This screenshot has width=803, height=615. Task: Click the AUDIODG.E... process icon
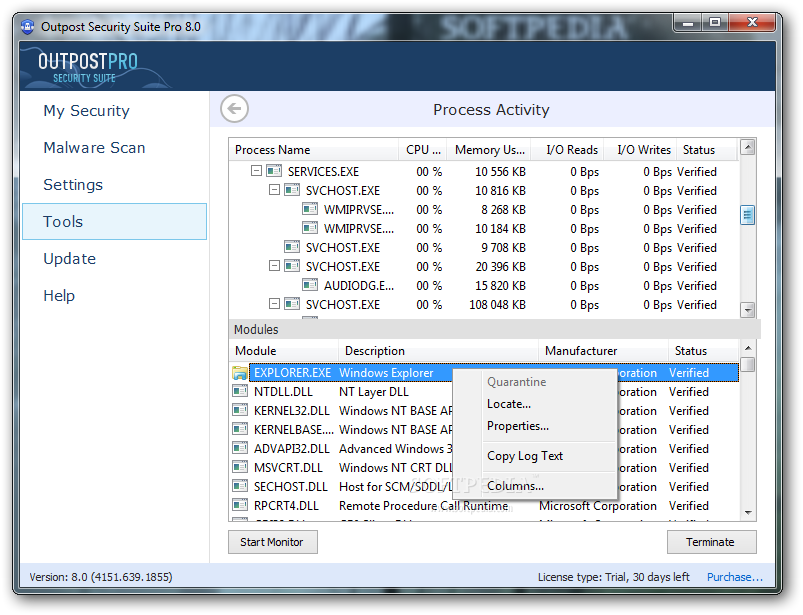pos(310,285)
